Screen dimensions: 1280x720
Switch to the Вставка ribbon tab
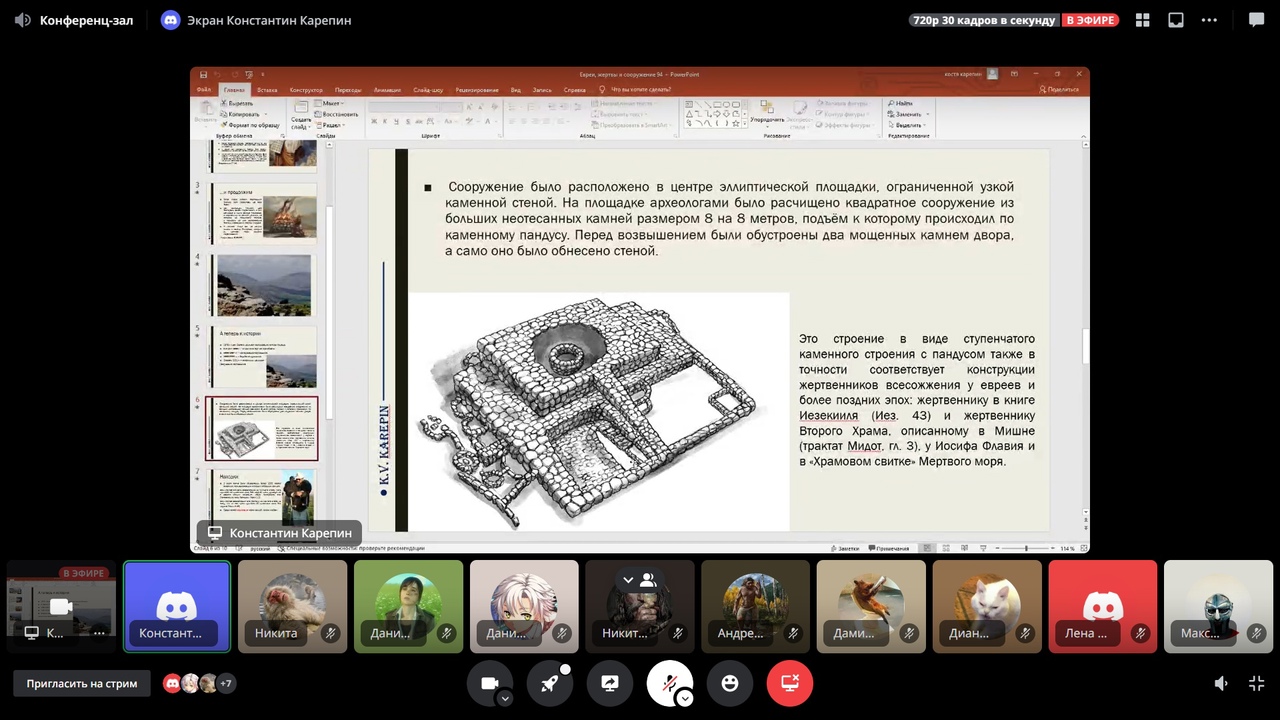coord(267,90)
